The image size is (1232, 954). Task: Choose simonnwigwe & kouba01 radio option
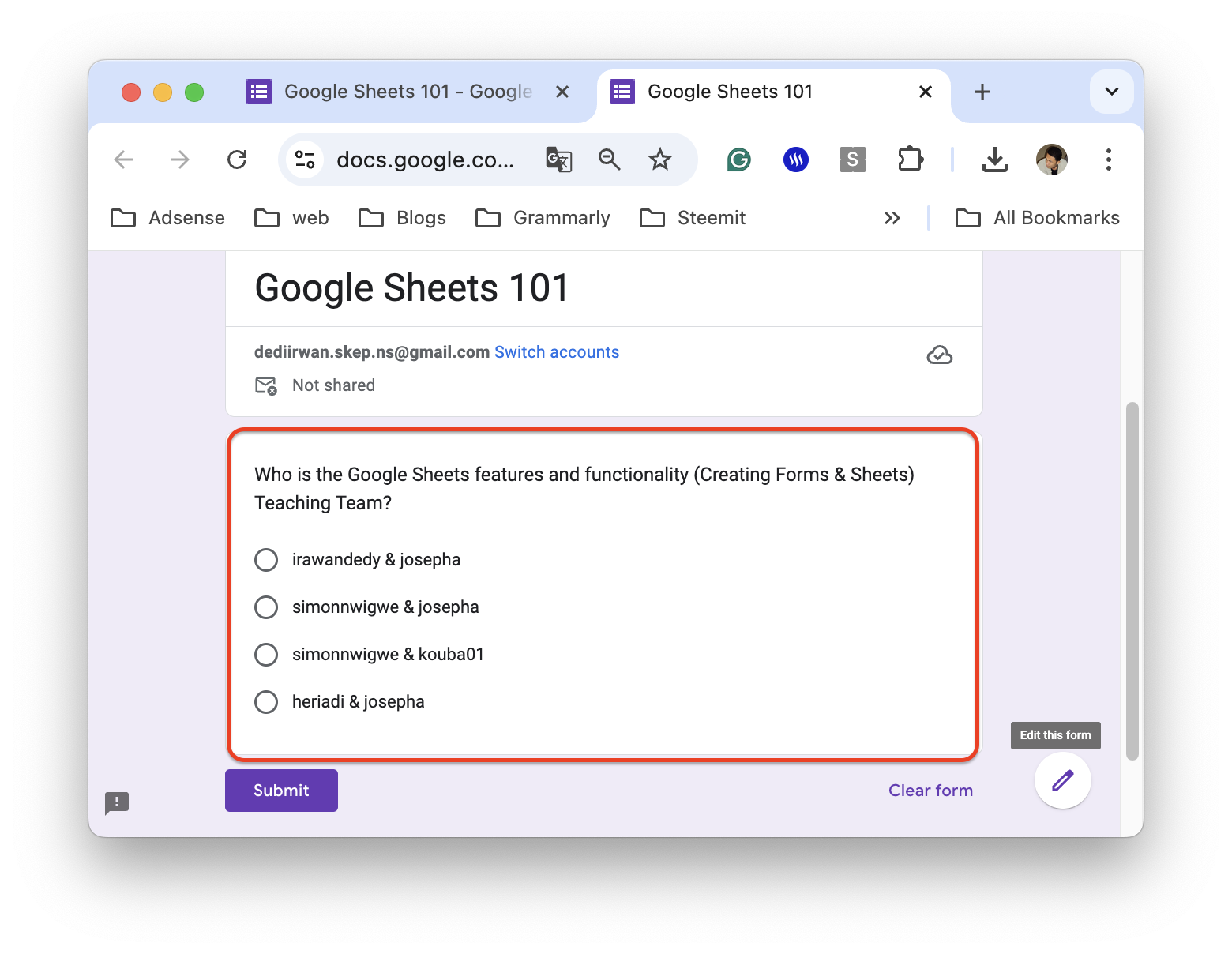click(266, 655)
